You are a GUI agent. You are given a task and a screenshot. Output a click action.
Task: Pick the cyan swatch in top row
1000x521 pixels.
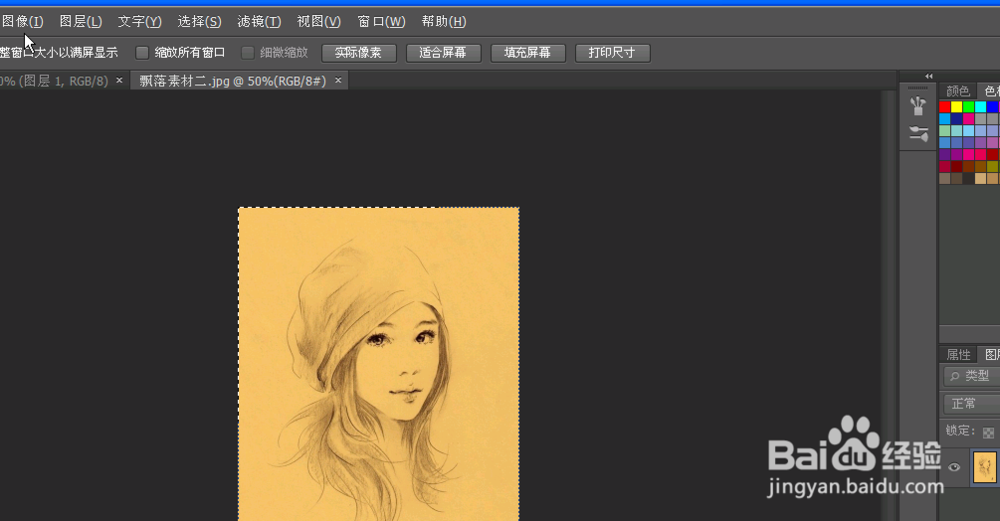click(981, 106)
